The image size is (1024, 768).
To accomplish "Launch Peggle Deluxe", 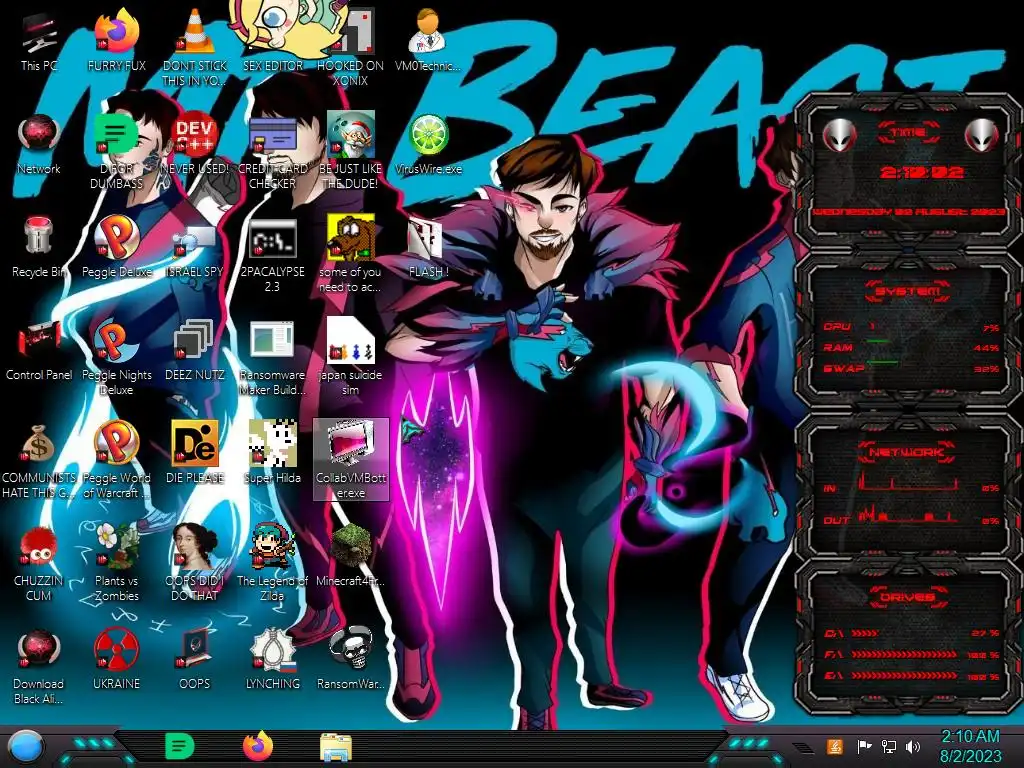I will point(116,247).
